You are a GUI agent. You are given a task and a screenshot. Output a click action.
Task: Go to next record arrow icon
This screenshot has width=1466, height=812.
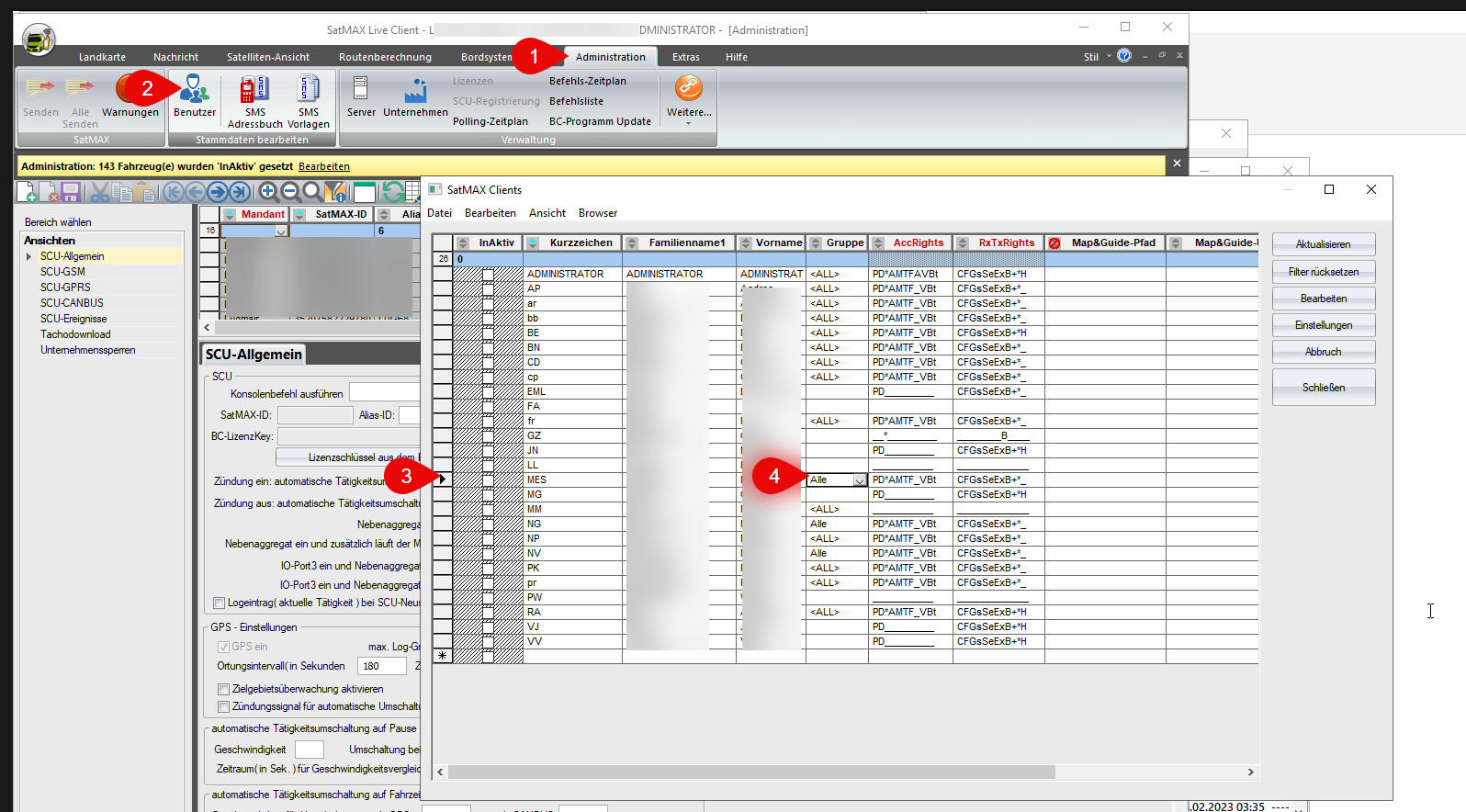point(218,192)
